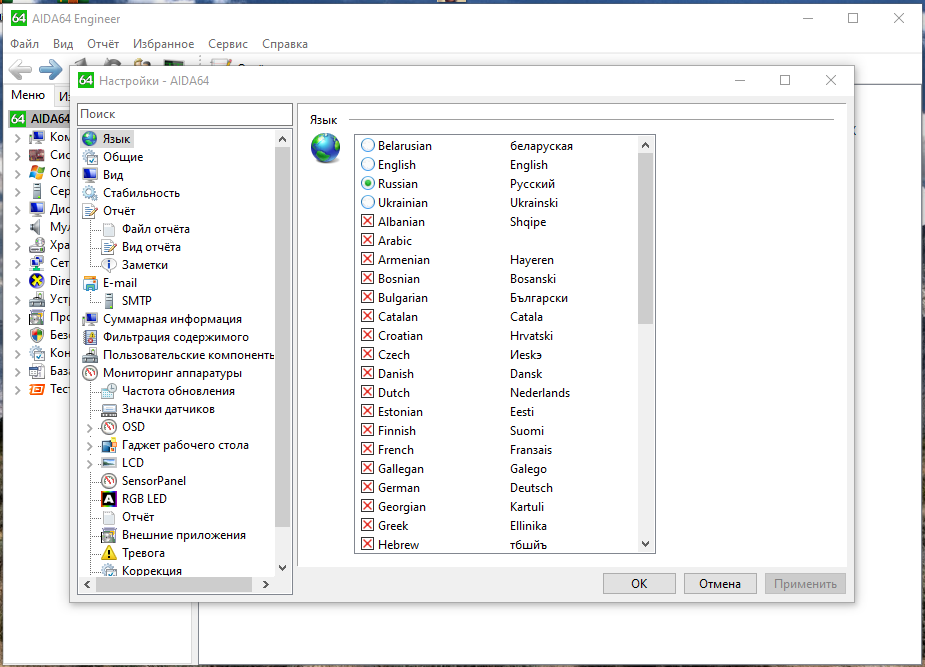Open the Сервис menu
This screenshot has height=667, width=925.
[228, 44]
